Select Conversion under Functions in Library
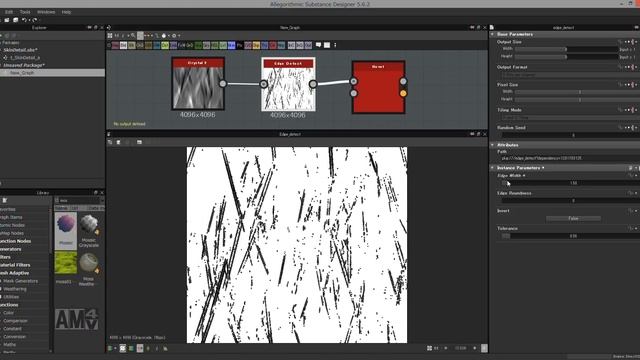This screenshot has width=640, height=360. [14, 337]
